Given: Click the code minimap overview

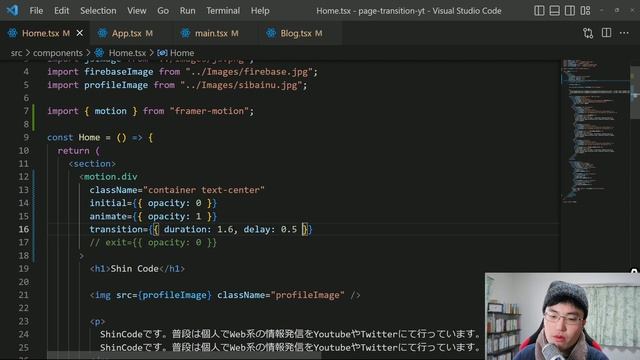Looking at the screenshot, I should click(595, 131).
